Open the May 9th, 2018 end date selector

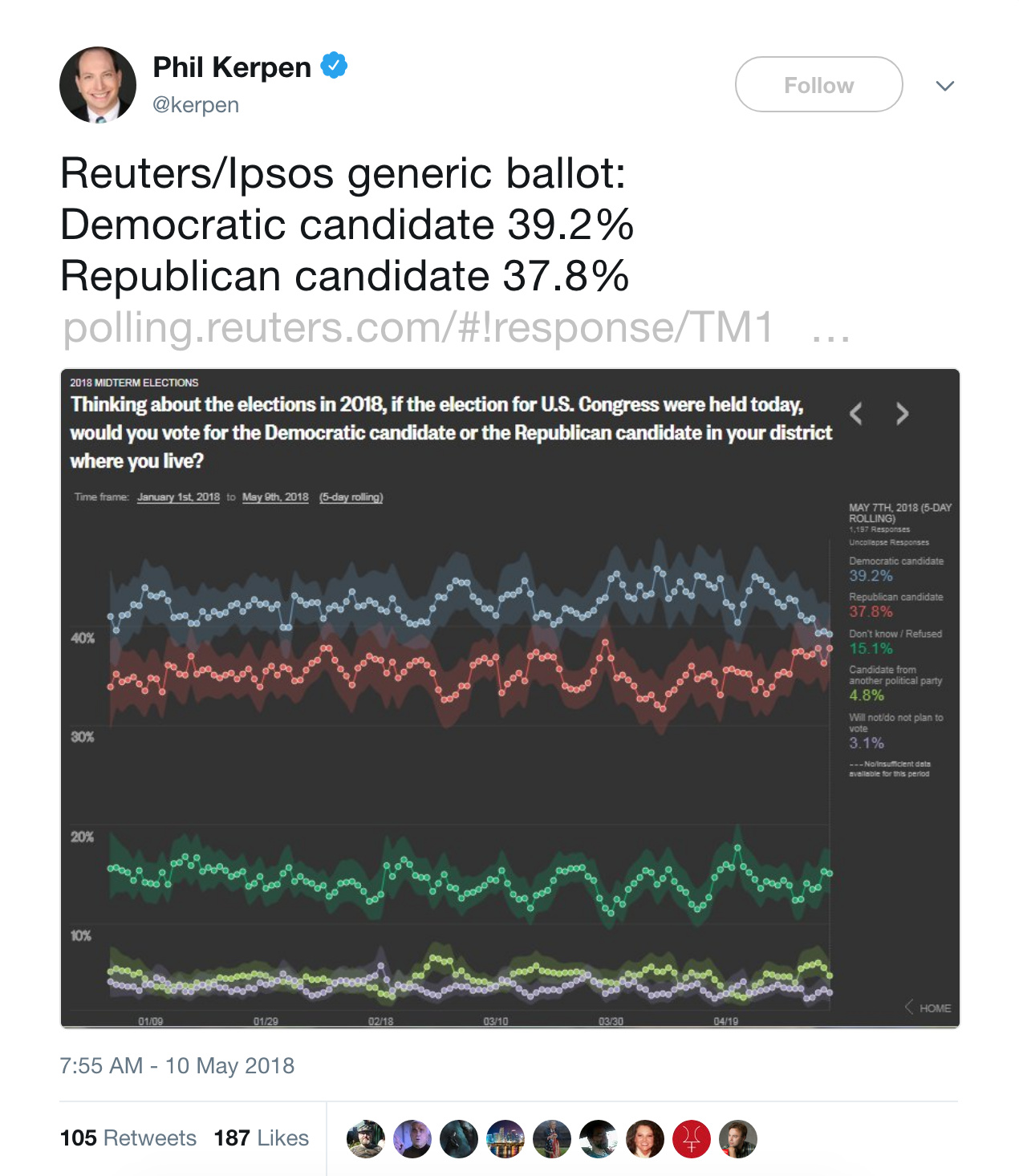(275, 497)
